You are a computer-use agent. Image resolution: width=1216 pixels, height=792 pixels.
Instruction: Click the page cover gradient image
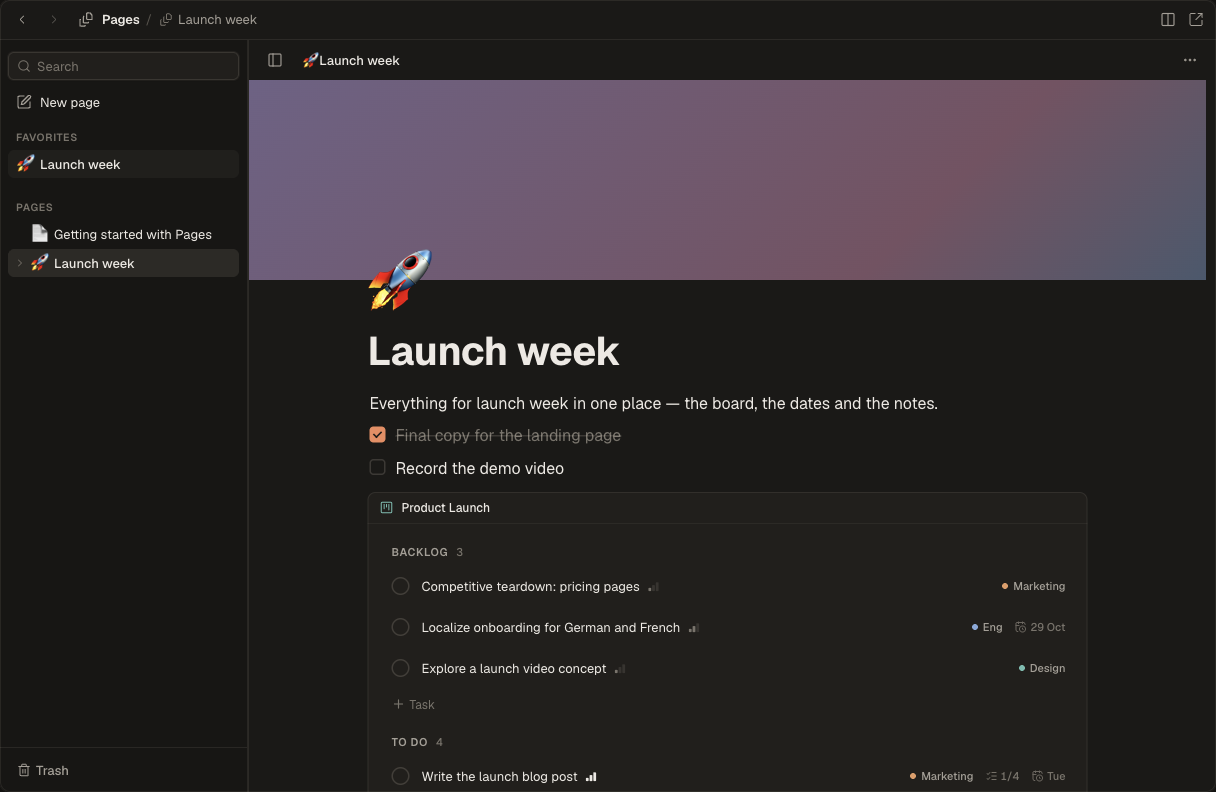click(x=727, y=180)
